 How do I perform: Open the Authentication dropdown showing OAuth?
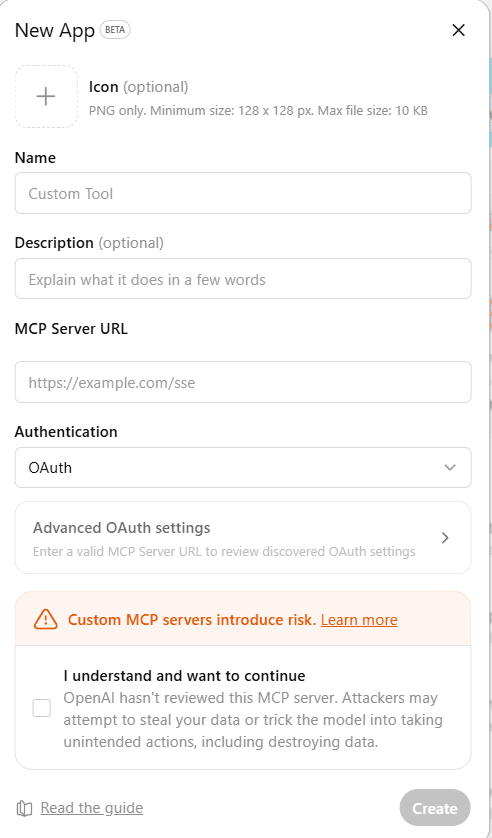coord(243,468)
